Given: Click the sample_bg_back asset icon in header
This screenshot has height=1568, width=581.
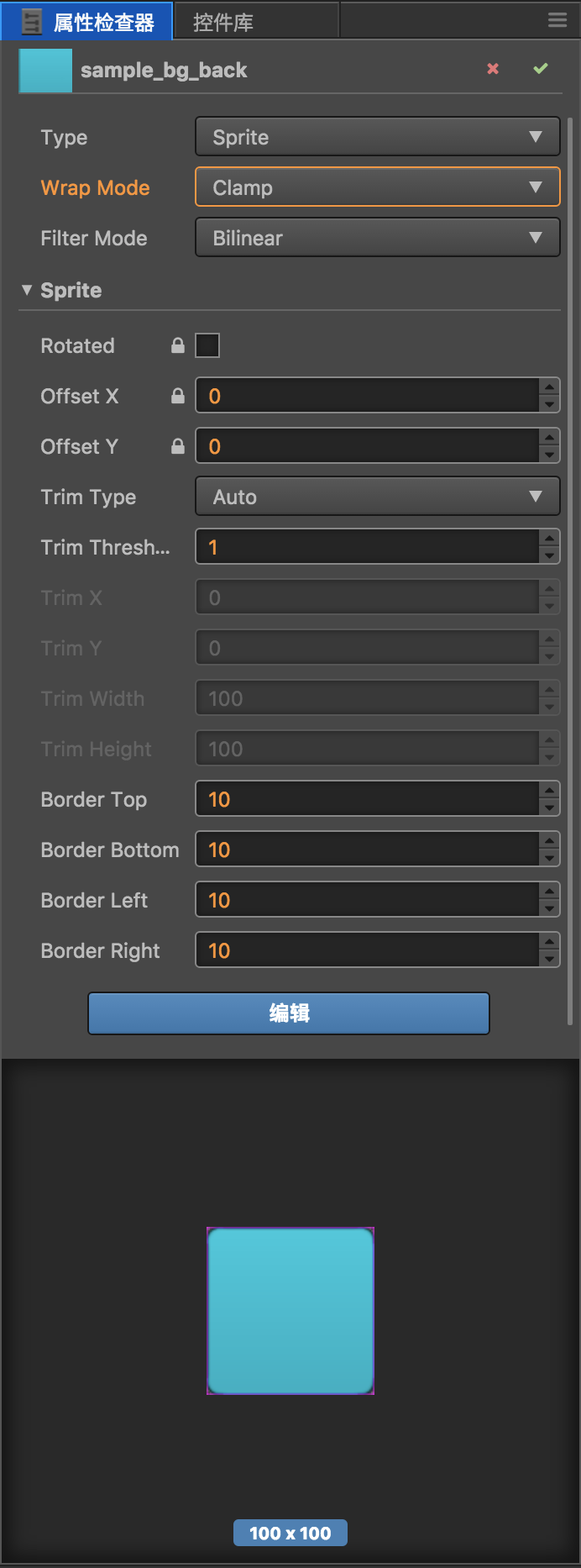Looking at the screenshot, I should 45,71.
